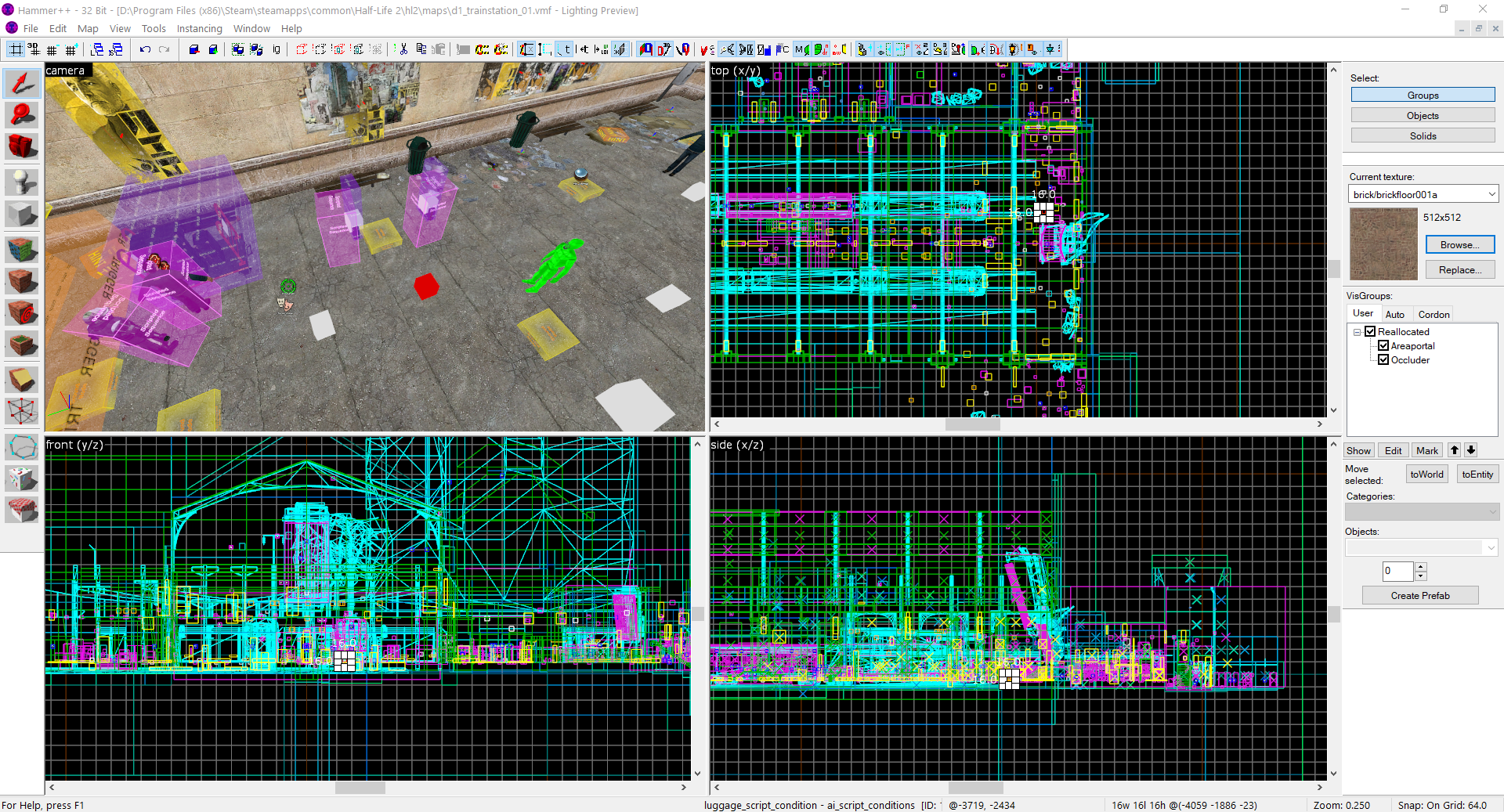Switch to the Cordon visgroups tab
The image size is (1504, 812).
click(1433, 314)
